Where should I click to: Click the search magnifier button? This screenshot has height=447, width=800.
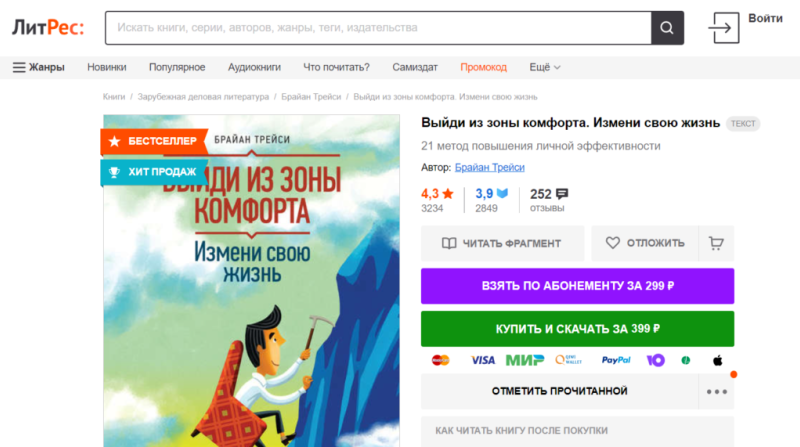coord(667,28)
